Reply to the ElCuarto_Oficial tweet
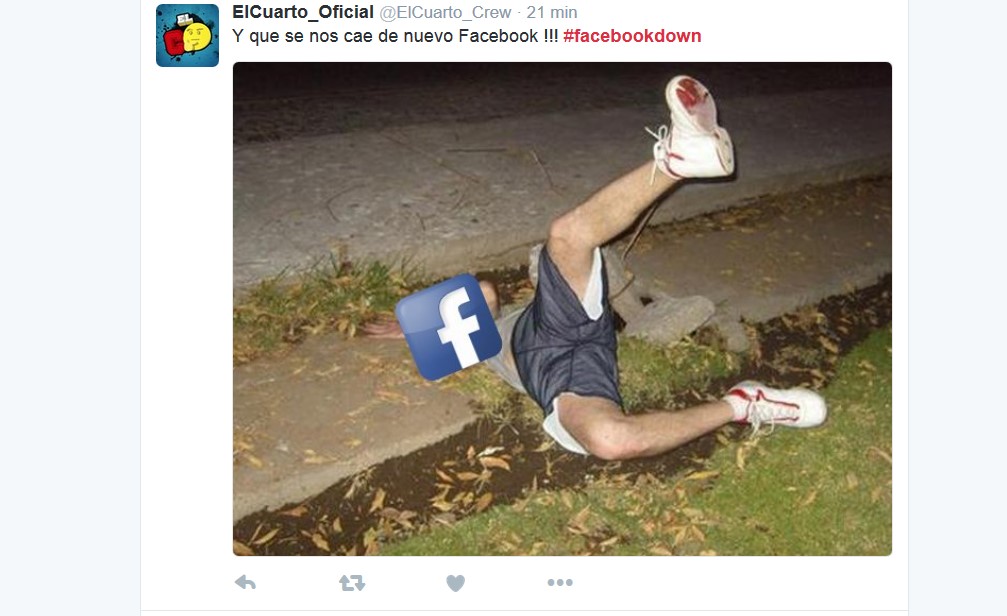The width and height of the screenshot is (1007, 616). 245,583
